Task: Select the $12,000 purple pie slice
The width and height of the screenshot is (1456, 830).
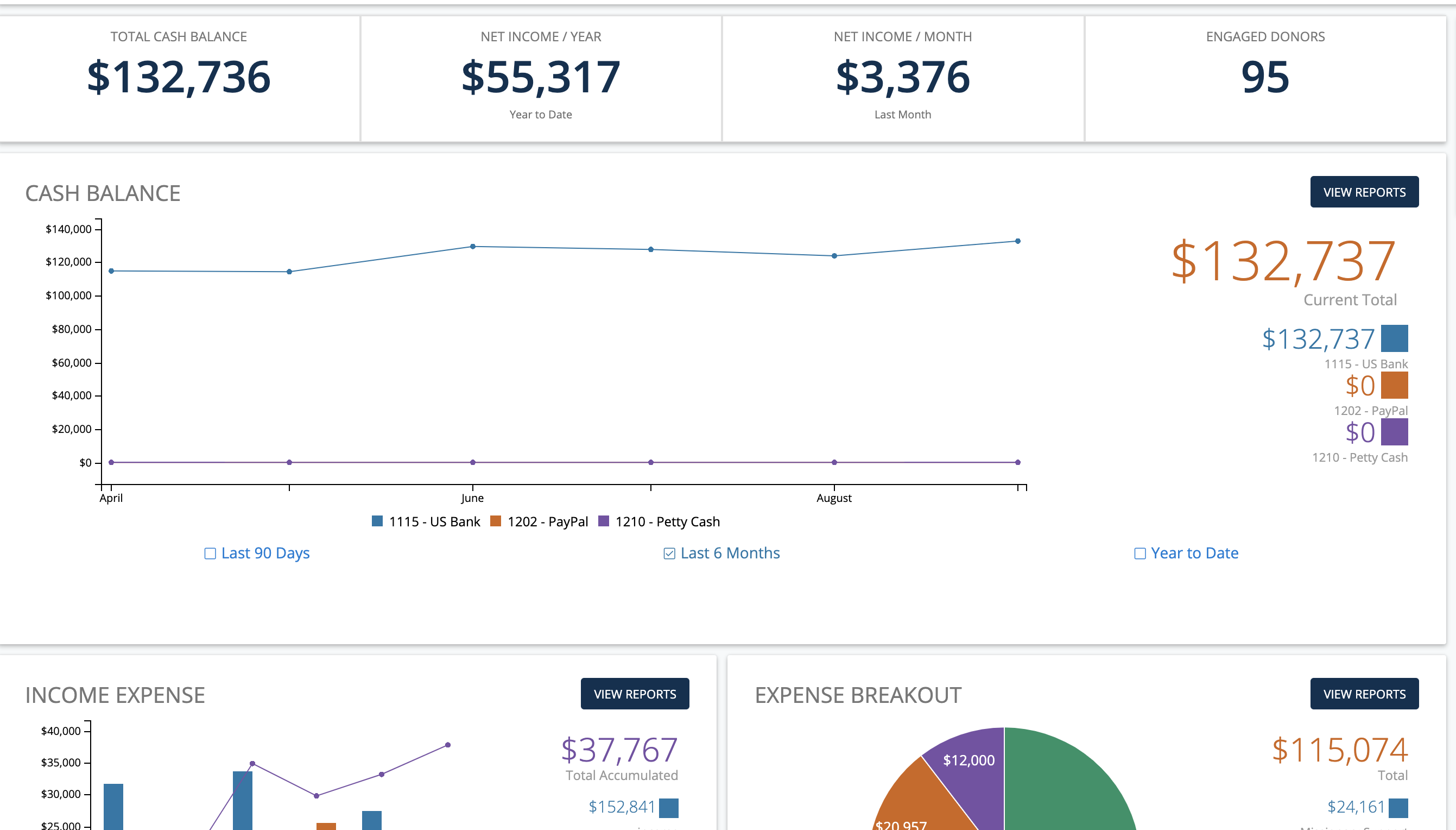Action: pos(968,760)
